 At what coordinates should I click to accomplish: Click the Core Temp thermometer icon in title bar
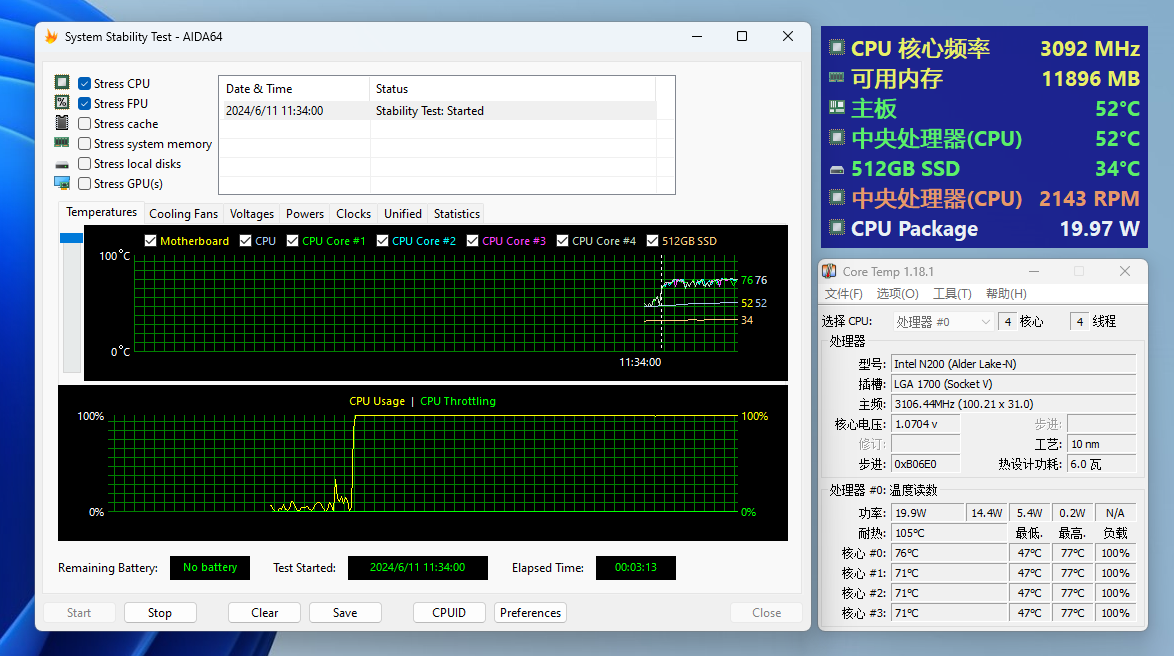(x=830, y=271)
